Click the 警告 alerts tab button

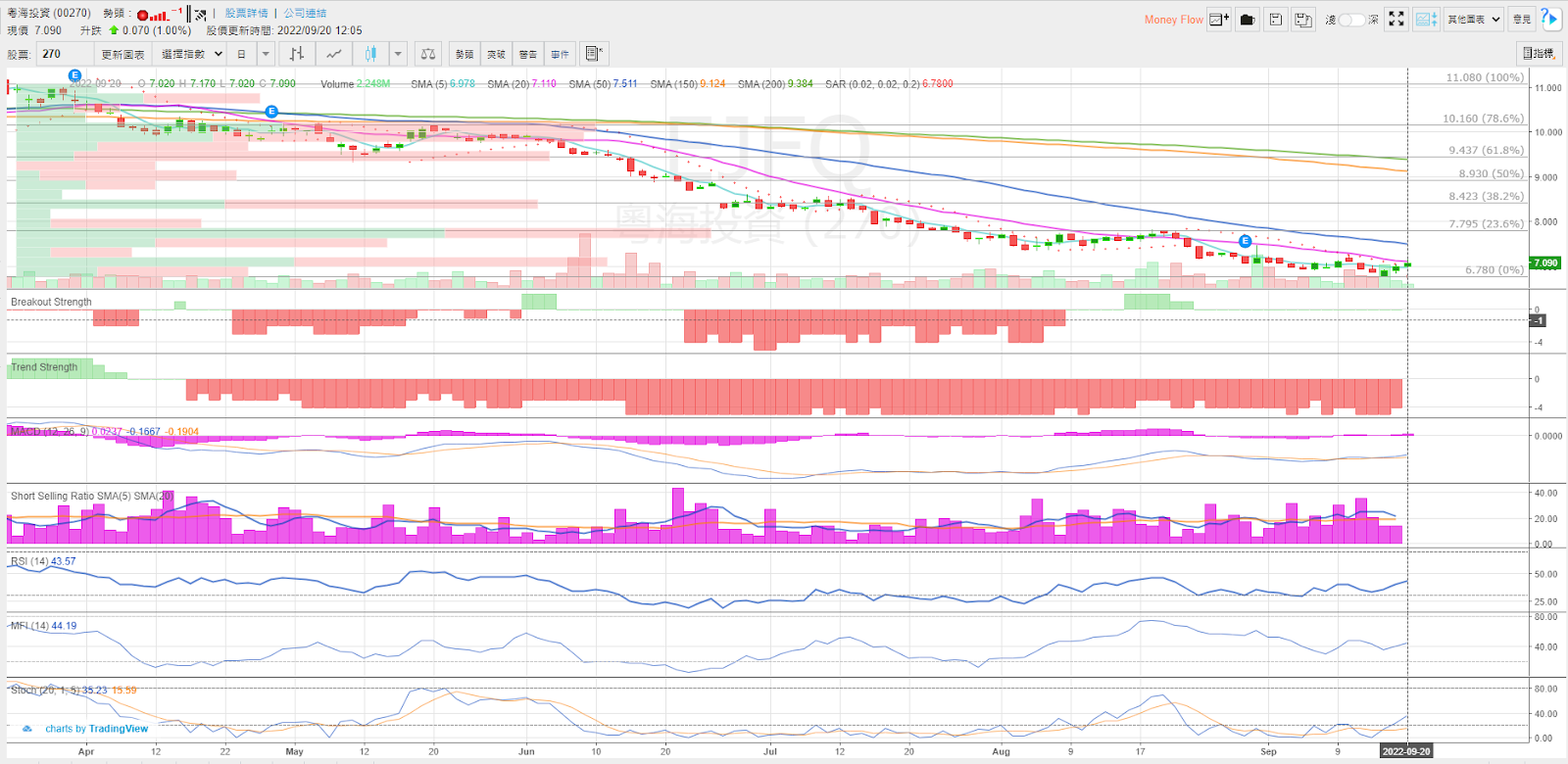click(528, 54)
